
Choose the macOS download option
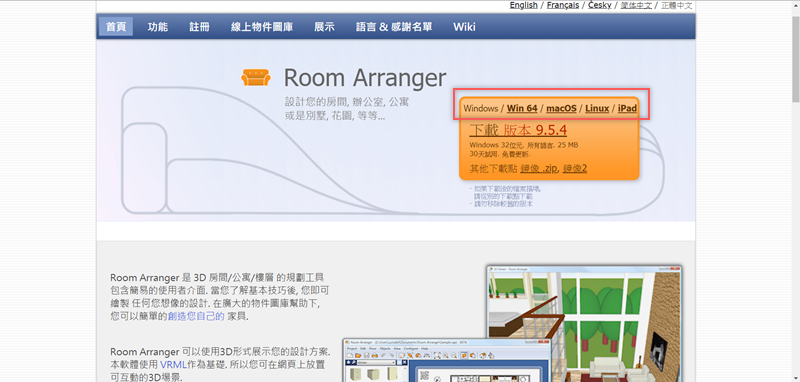click(561, 109)
